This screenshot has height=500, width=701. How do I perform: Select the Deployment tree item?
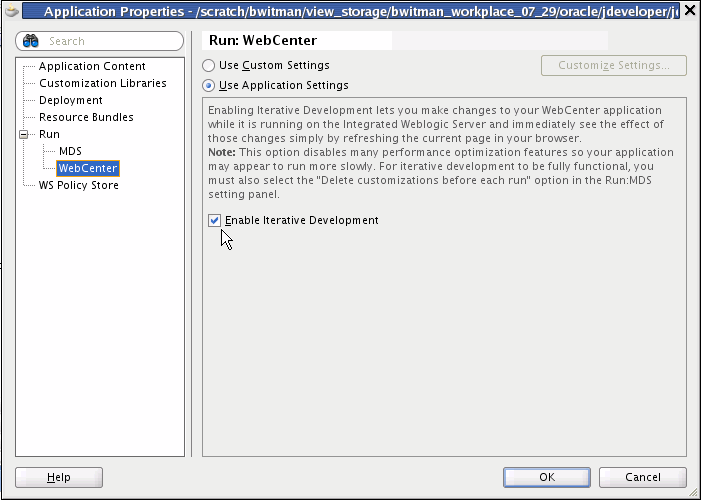[71, 100]
